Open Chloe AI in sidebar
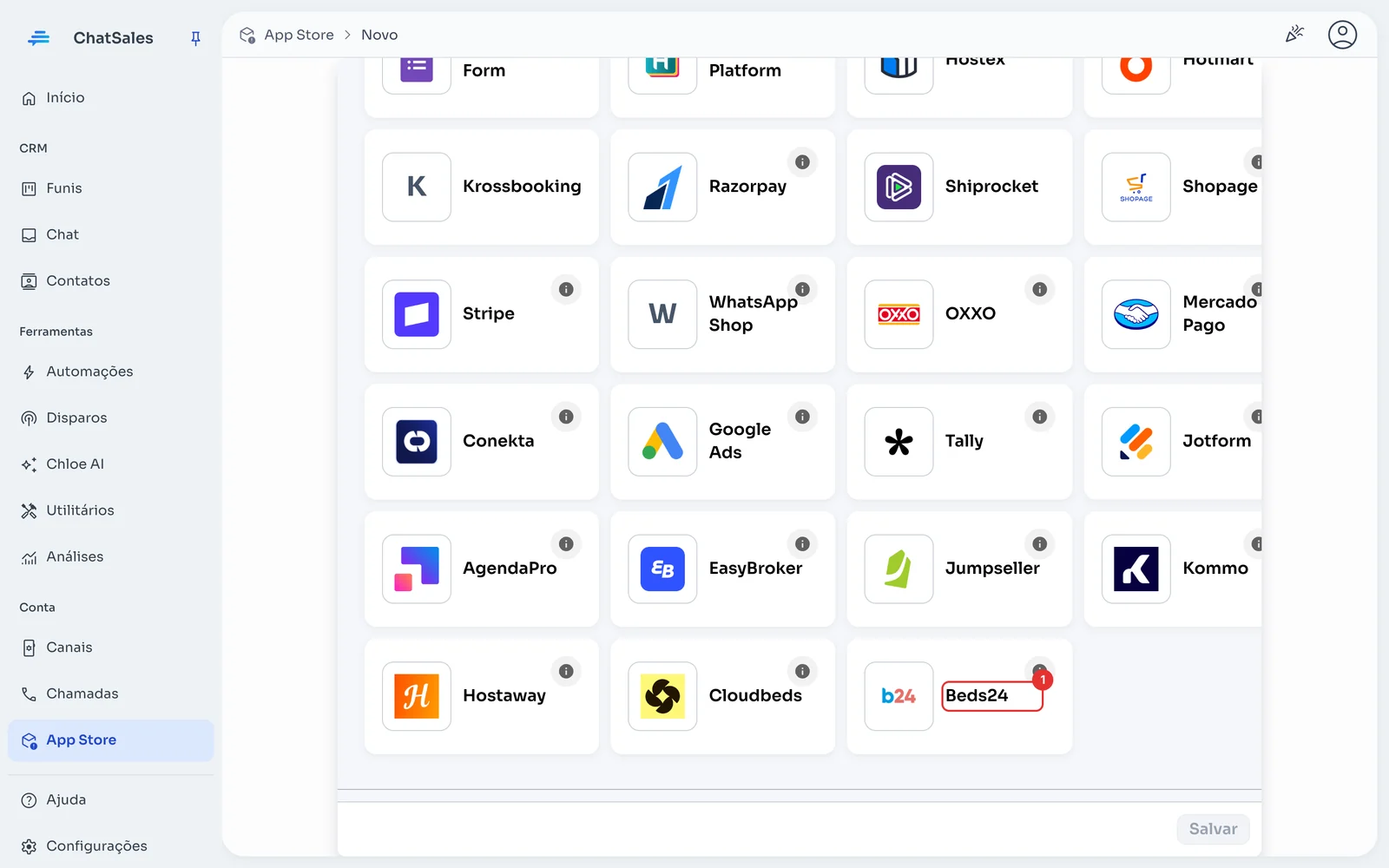Viewport: 1389px width, 868px height. pyautogui.click(x=110, y=464)
